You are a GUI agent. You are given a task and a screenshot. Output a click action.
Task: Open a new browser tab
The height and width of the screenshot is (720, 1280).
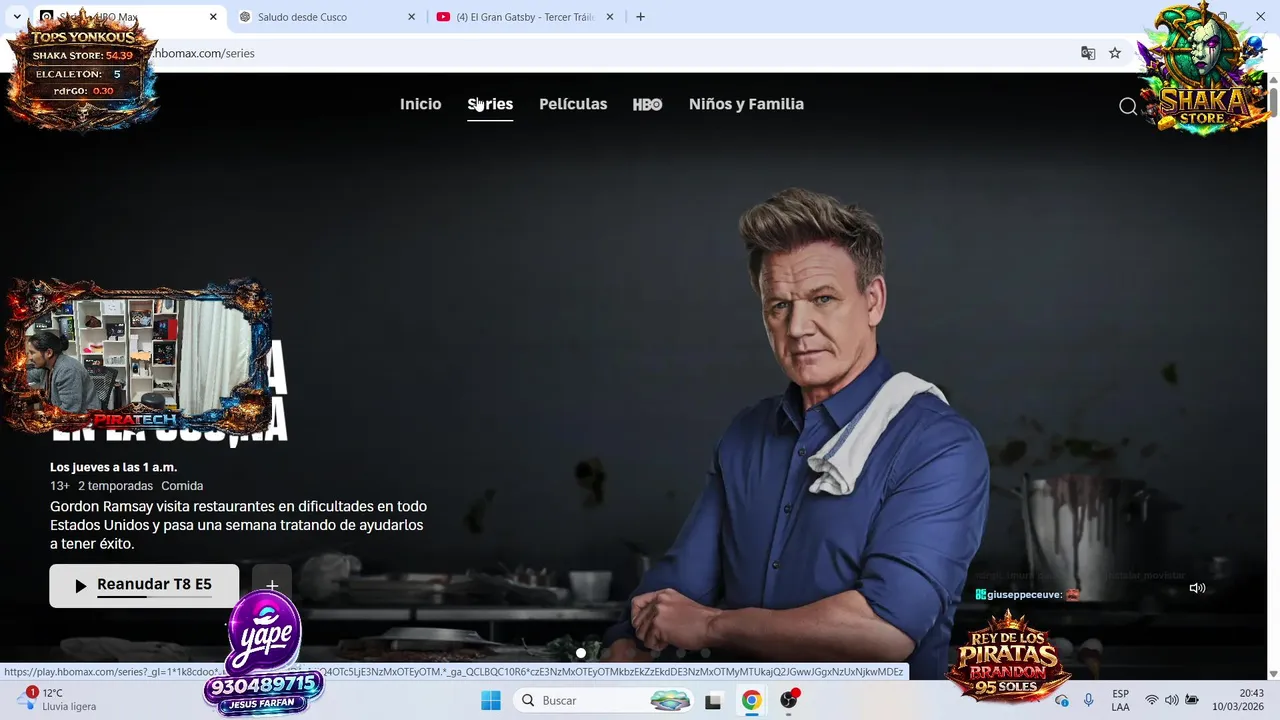(x=640, y=17)
